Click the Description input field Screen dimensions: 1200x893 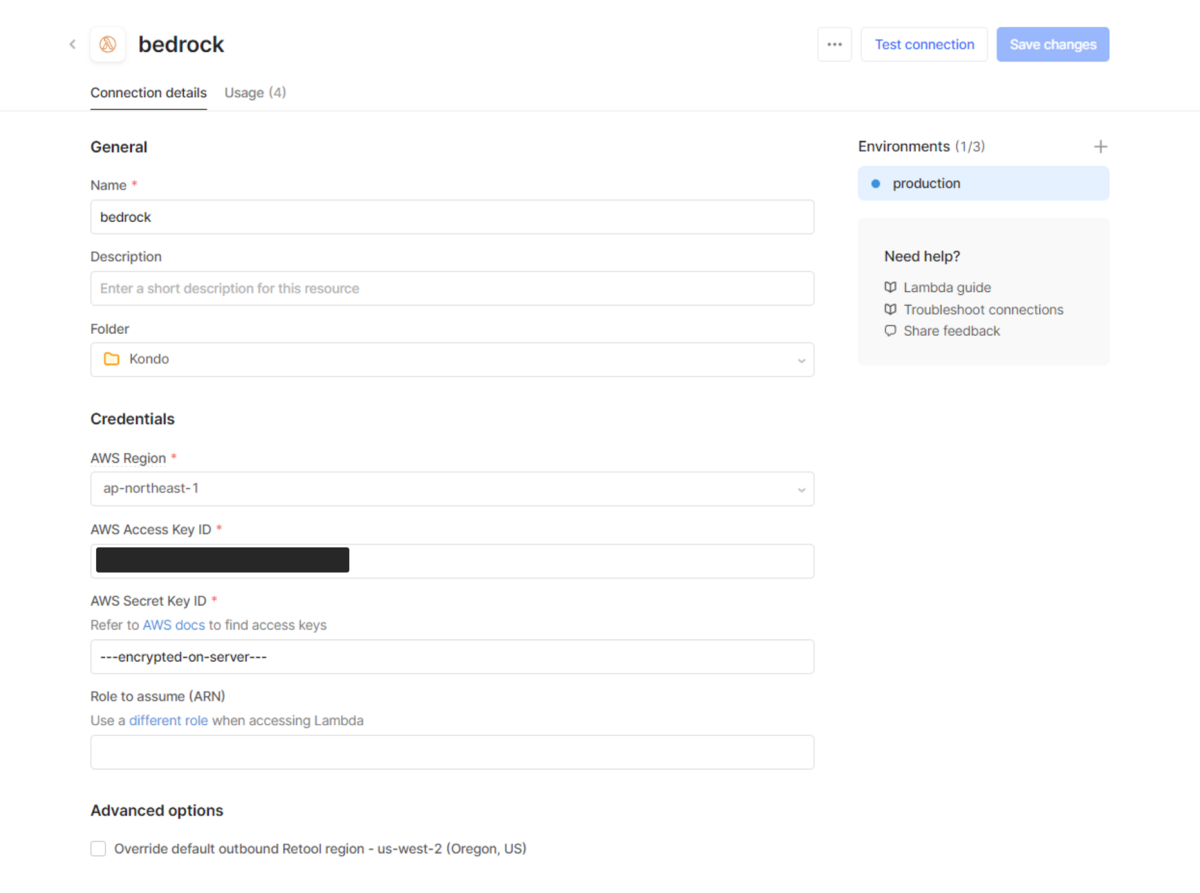[x=452, y=288]
